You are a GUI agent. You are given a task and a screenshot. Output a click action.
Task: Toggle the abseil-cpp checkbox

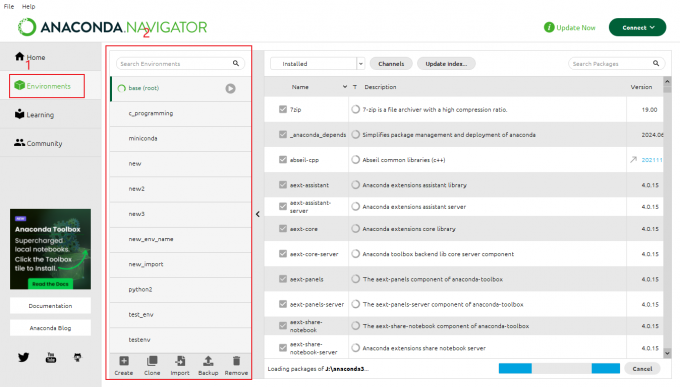(283, 160)
